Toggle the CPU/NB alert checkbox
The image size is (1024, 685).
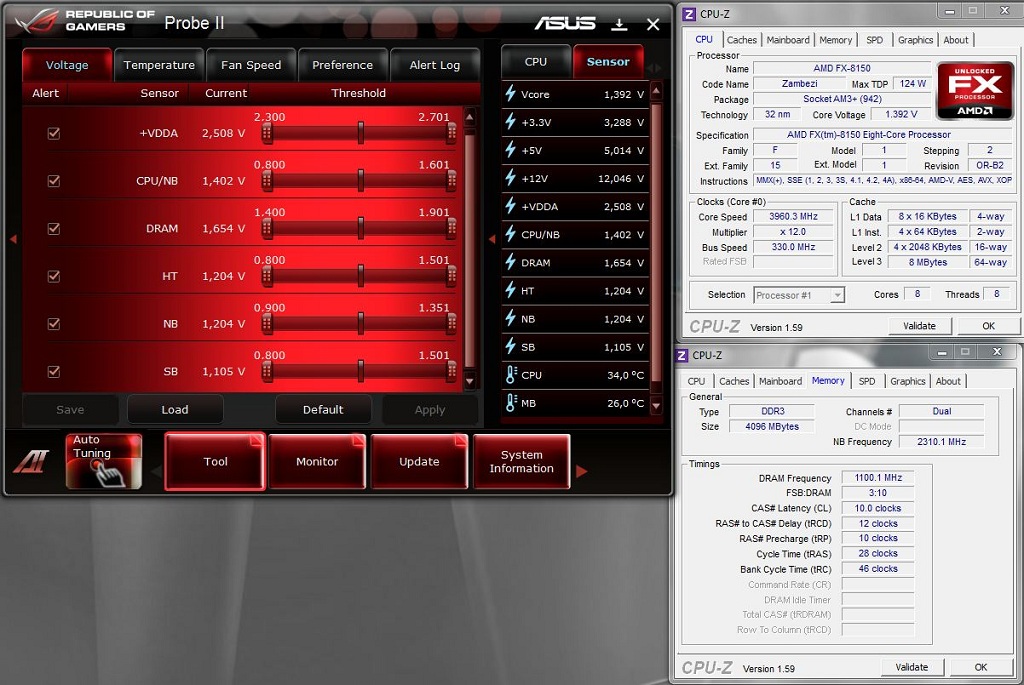click(x=54, y=181)
